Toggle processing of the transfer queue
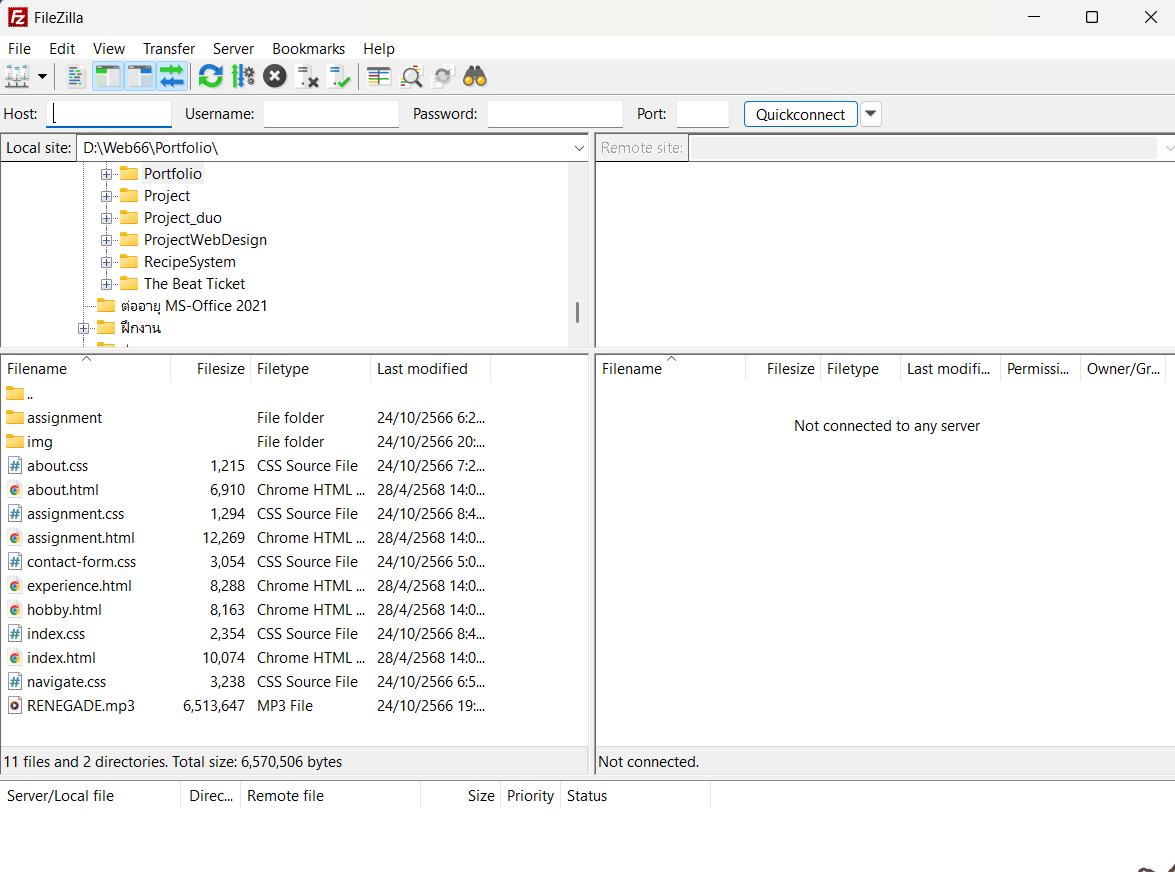Screen dimensions: 1175x872 coord(242,76)
